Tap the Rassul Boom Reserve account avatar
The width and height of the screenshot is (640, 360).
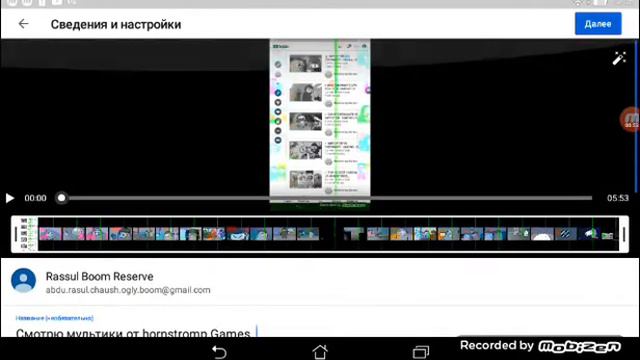point(23,280)
